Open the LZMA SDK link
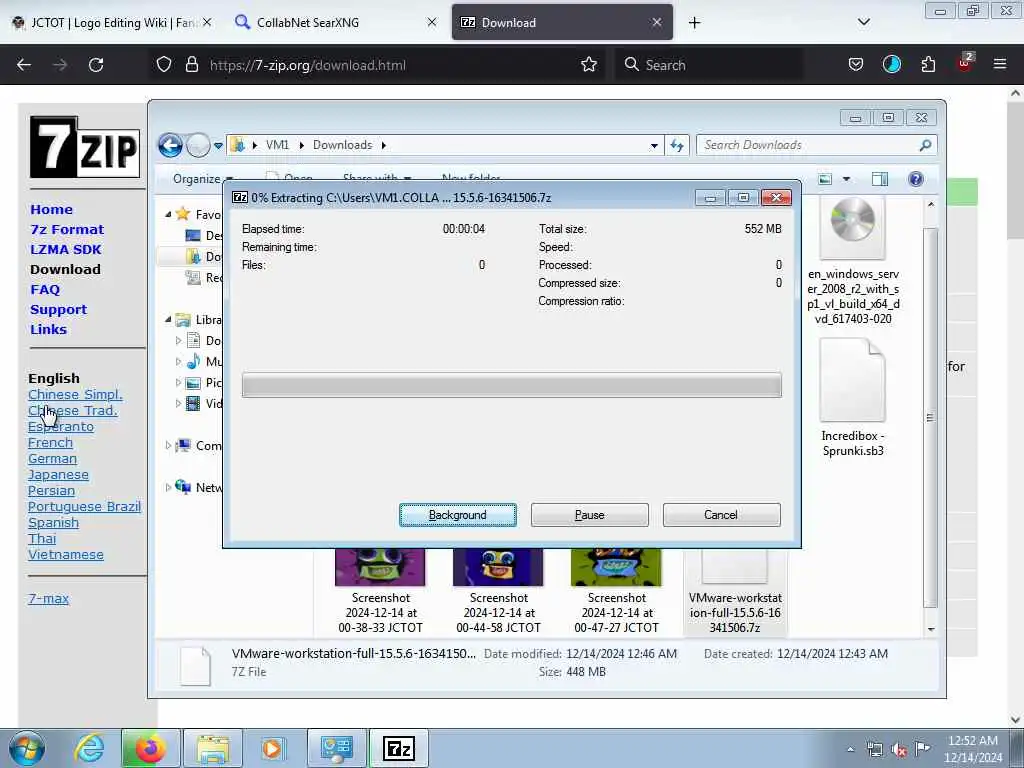Screen dimensions: 1024x768 pyautogui.click(x=66, y=249)
